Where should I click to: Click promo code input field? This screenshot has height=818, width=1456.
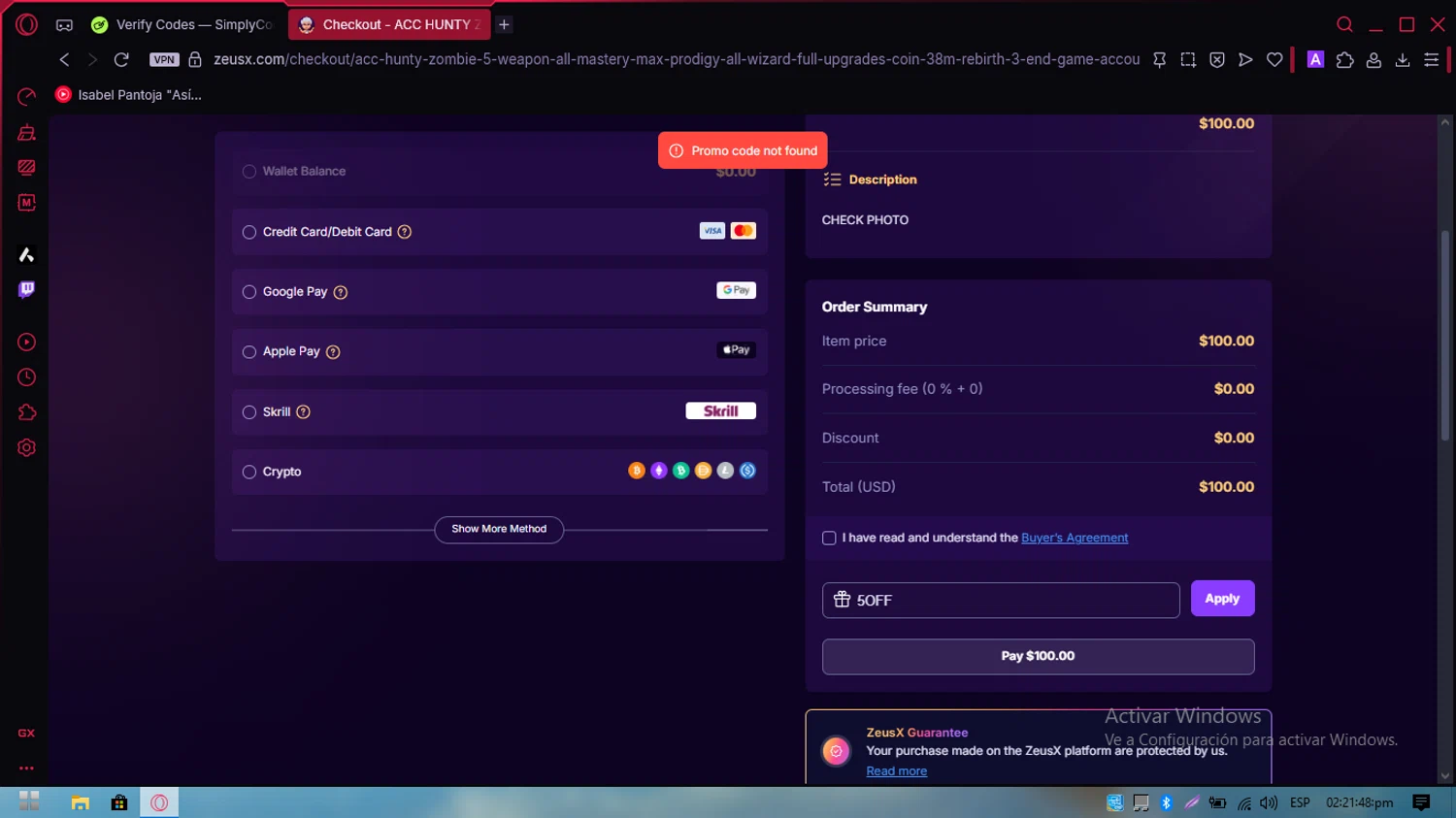point(1001,600)
